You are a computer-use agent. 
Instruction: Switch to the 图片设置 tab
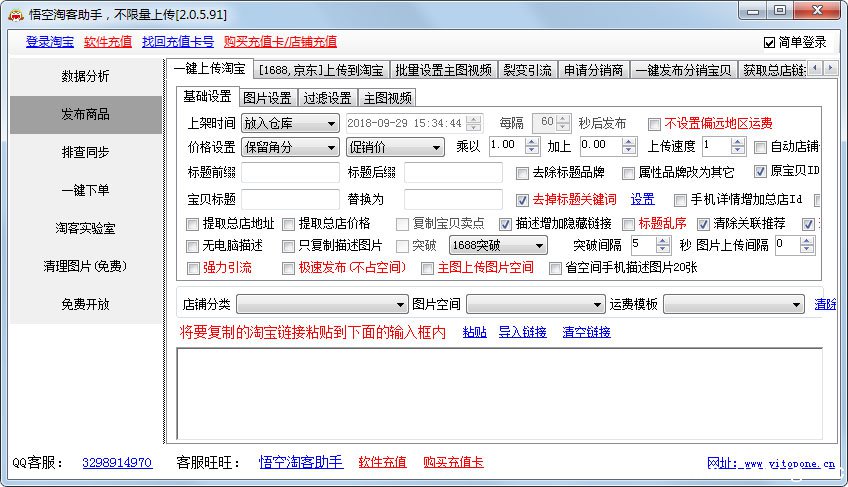pos(267,98)
